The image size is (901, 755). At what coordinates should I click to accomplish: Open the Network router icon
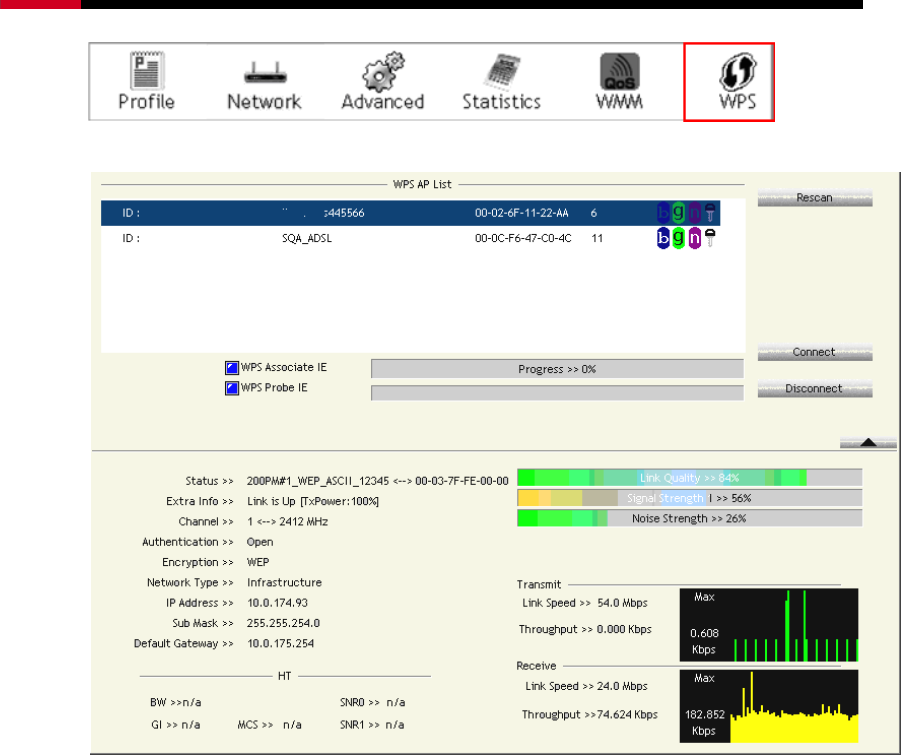(264, 81)
